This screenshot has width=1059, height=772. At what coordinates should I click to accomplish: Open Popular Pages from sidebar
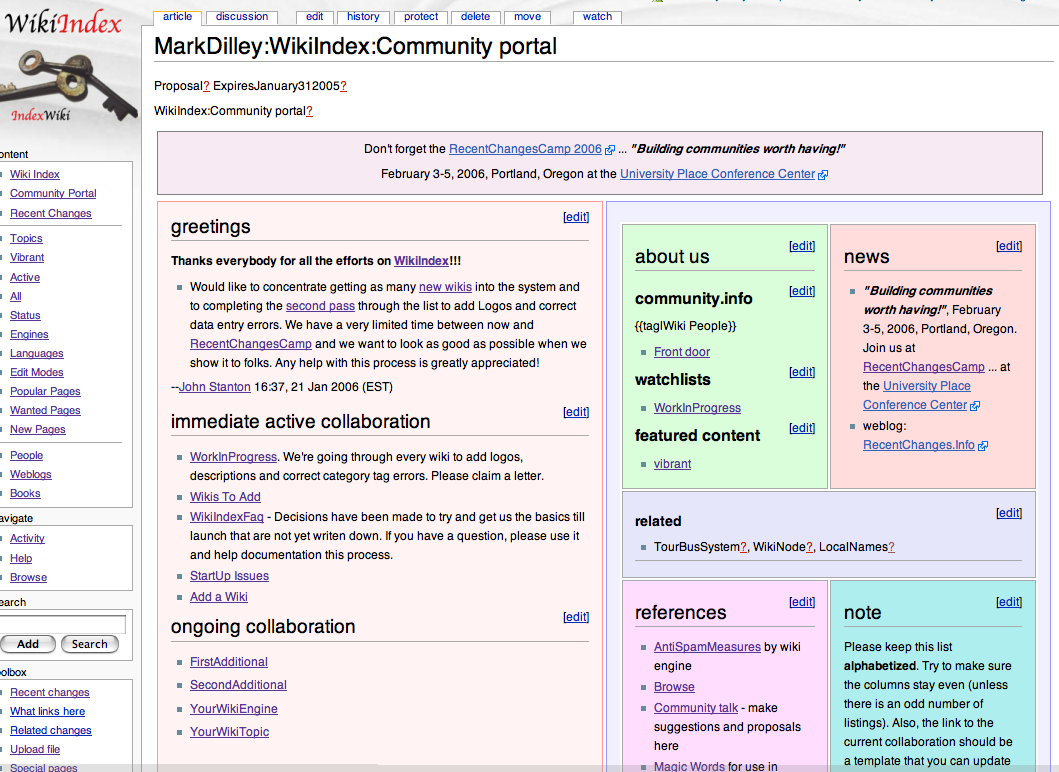45,391
